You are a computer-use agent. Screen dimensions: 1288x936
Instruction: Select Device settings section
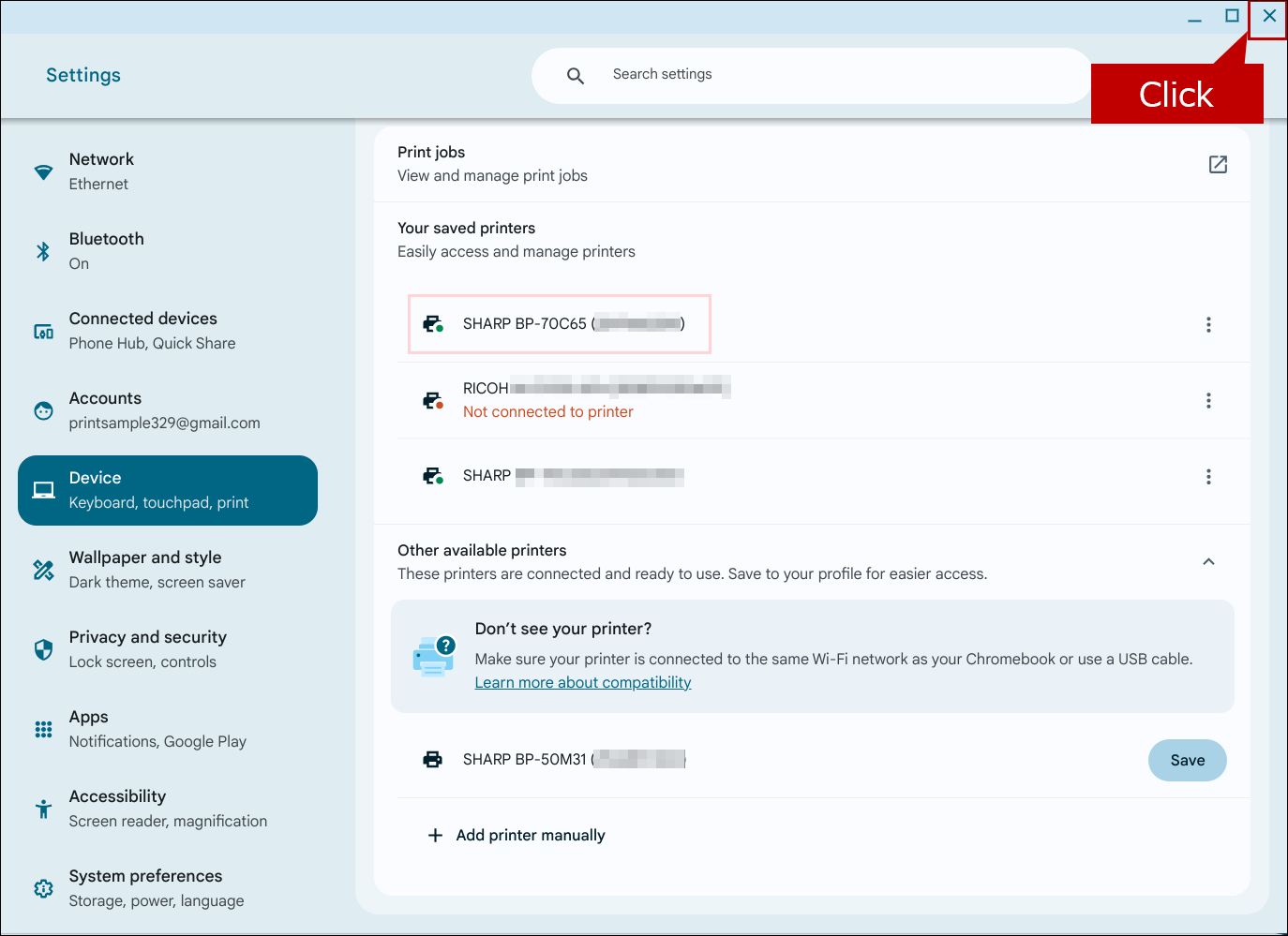click(x=168, y=490)
